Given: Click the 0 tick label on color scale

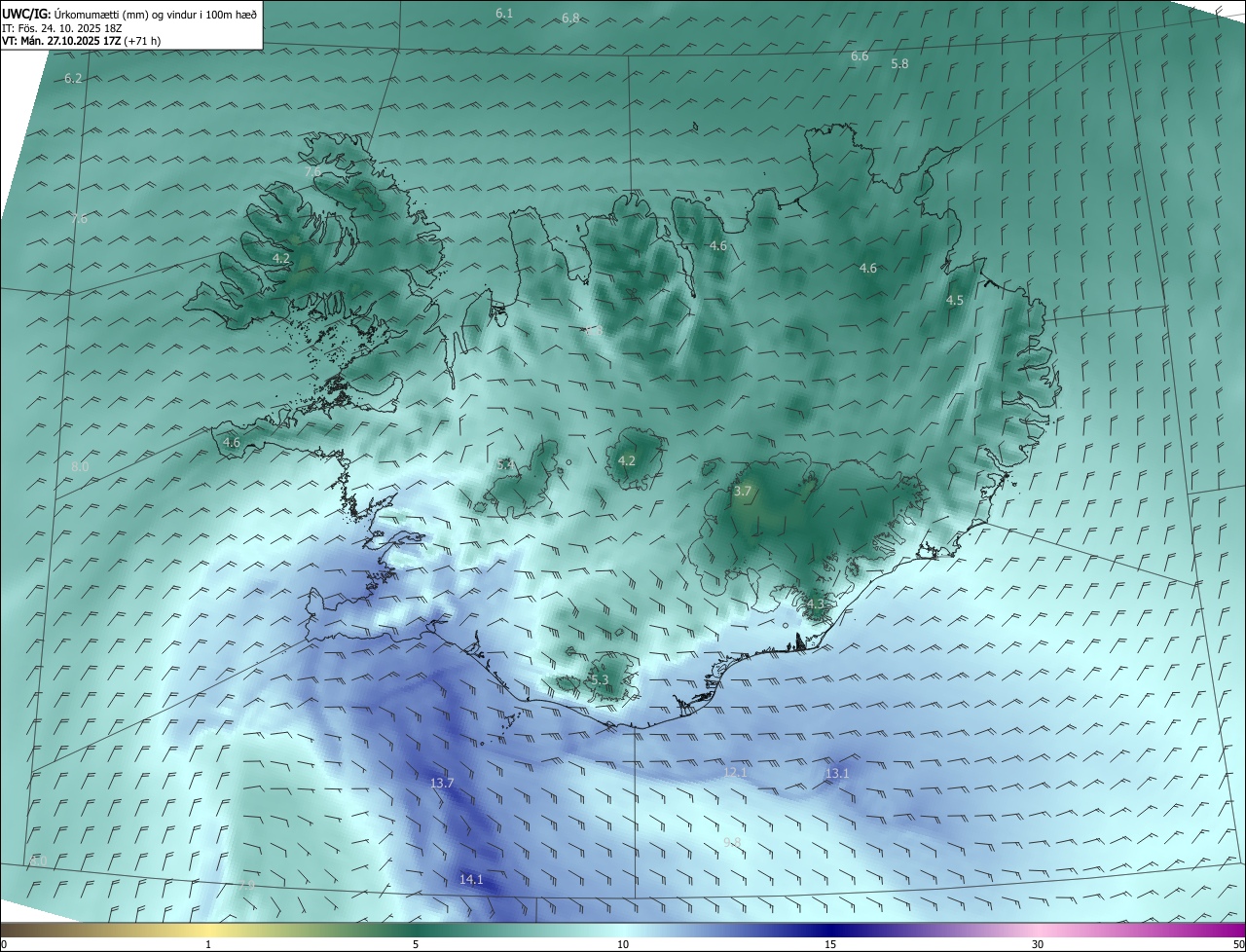Looking at the screenshot, I should pos(4,944).
